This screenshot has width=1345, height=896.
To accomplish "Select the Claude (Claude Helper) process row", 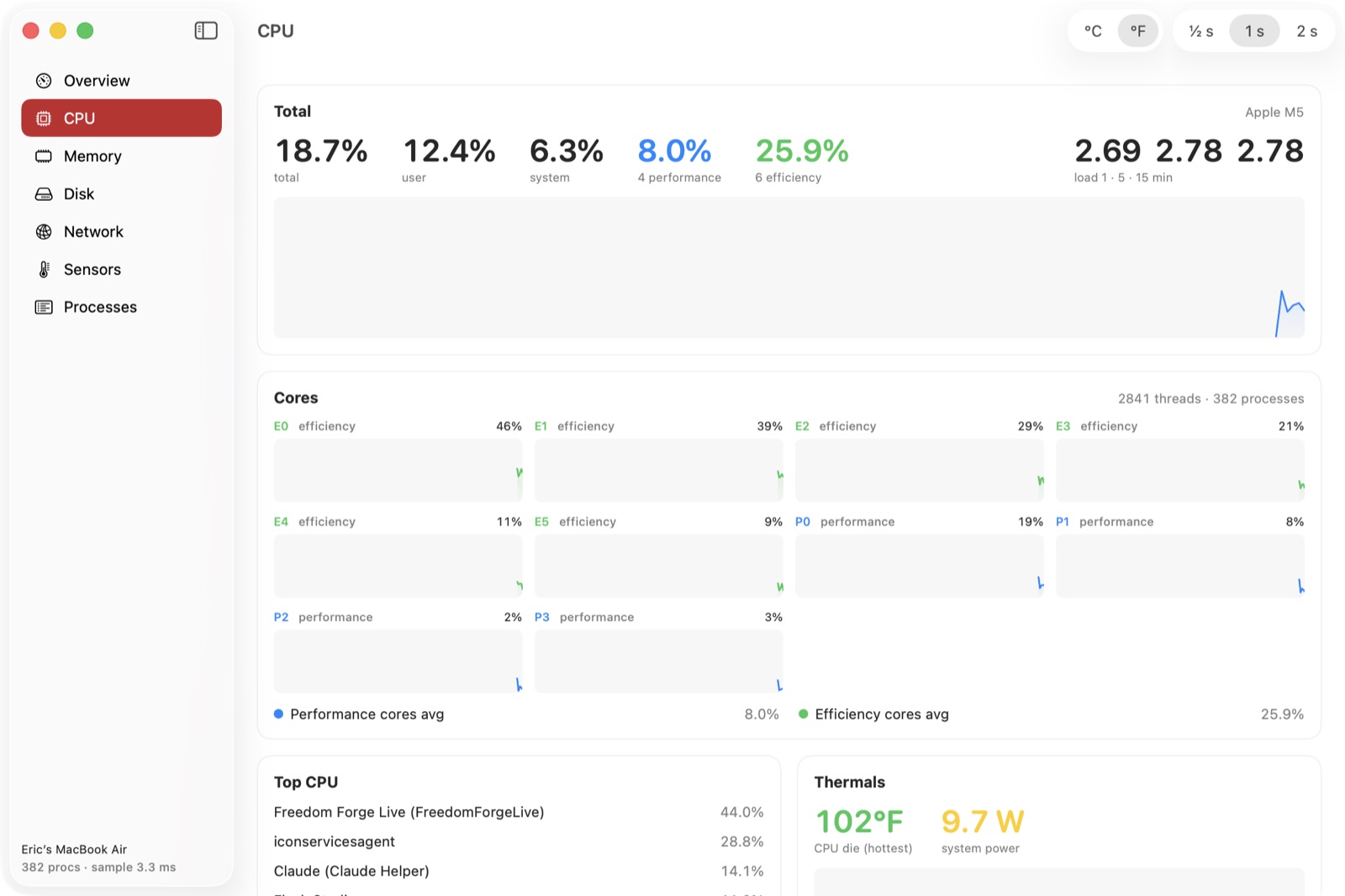I will point(519,871).
